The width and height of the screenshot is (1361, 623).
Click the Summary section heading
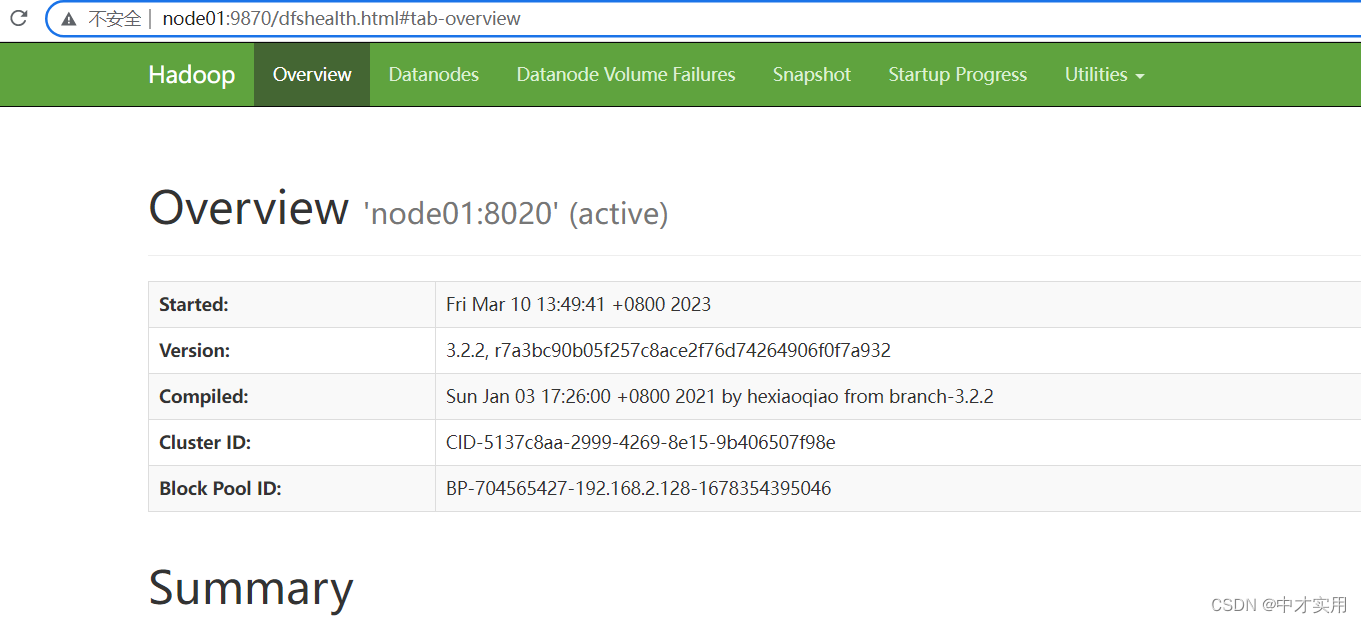click(x=251, y=588)
